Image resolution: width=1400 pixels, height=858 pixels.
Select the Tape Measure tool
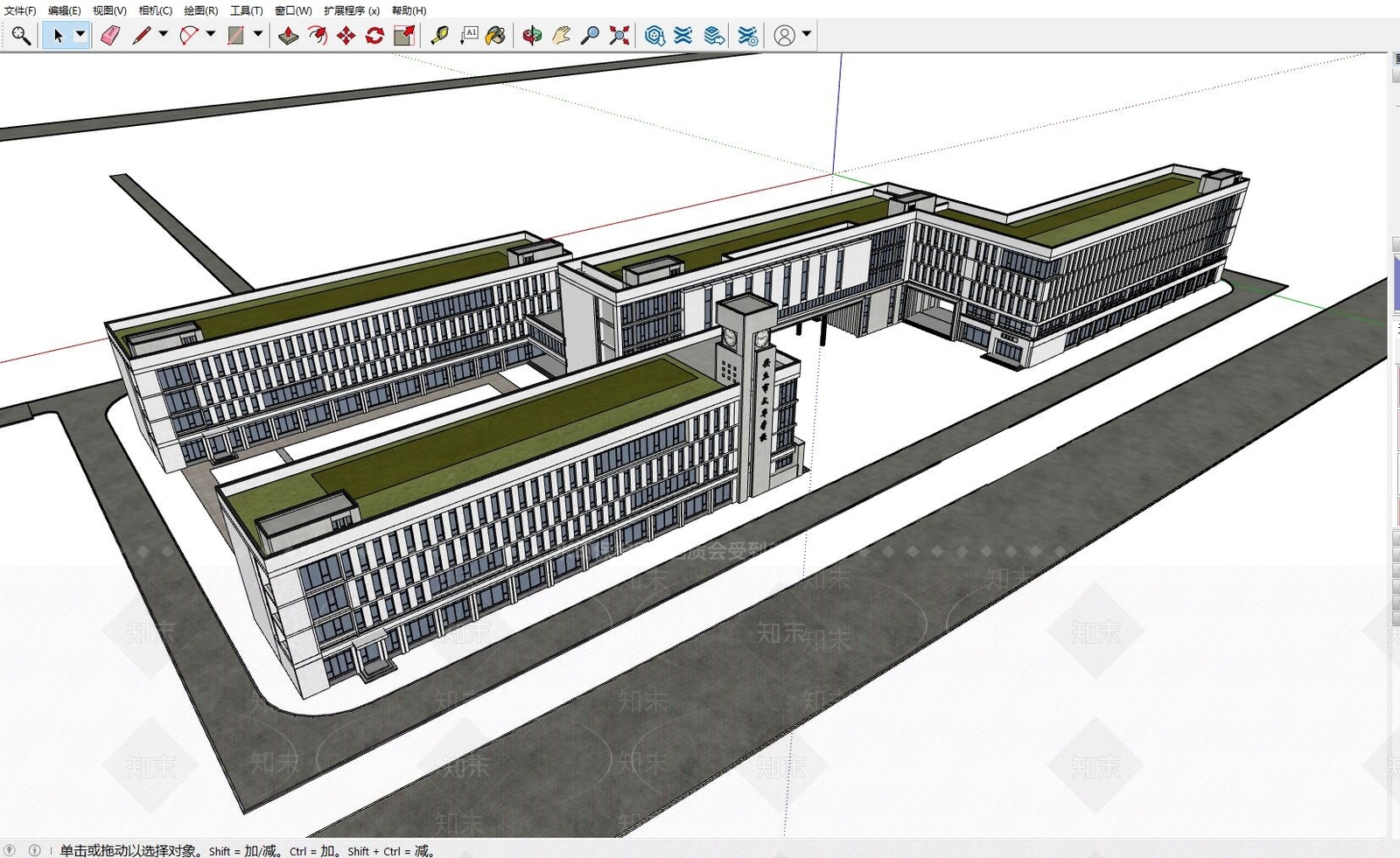[439, 36]
